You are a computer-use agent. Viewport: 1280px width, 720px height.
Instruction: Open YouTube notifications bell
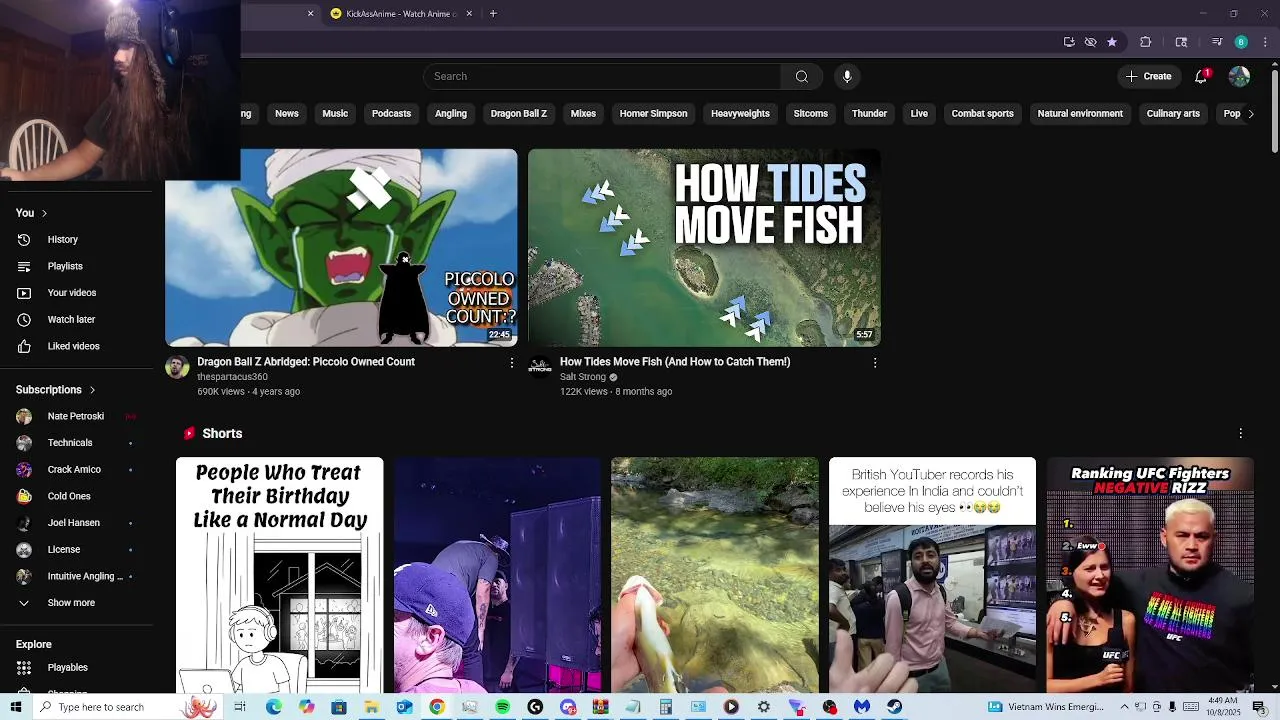click(x=1201, y=76)
